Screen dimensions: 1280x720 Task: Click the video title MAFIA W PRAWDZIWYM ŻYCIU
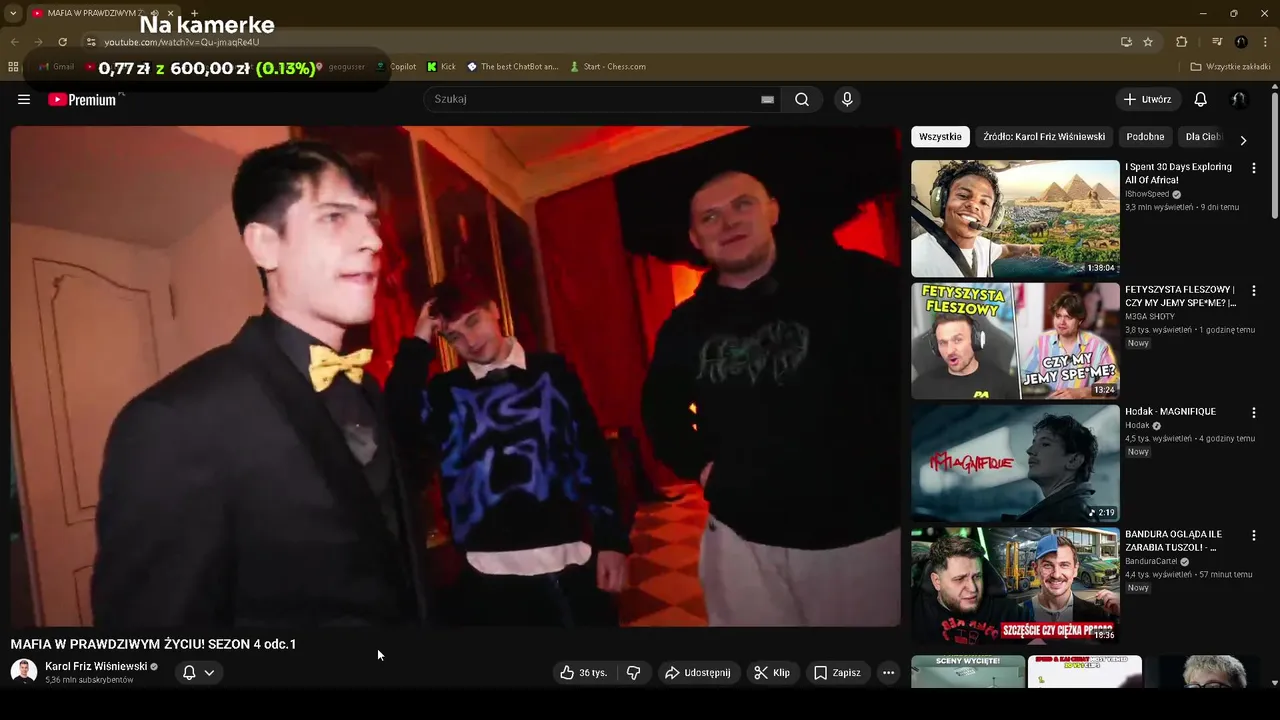click(x=153, y=644)
